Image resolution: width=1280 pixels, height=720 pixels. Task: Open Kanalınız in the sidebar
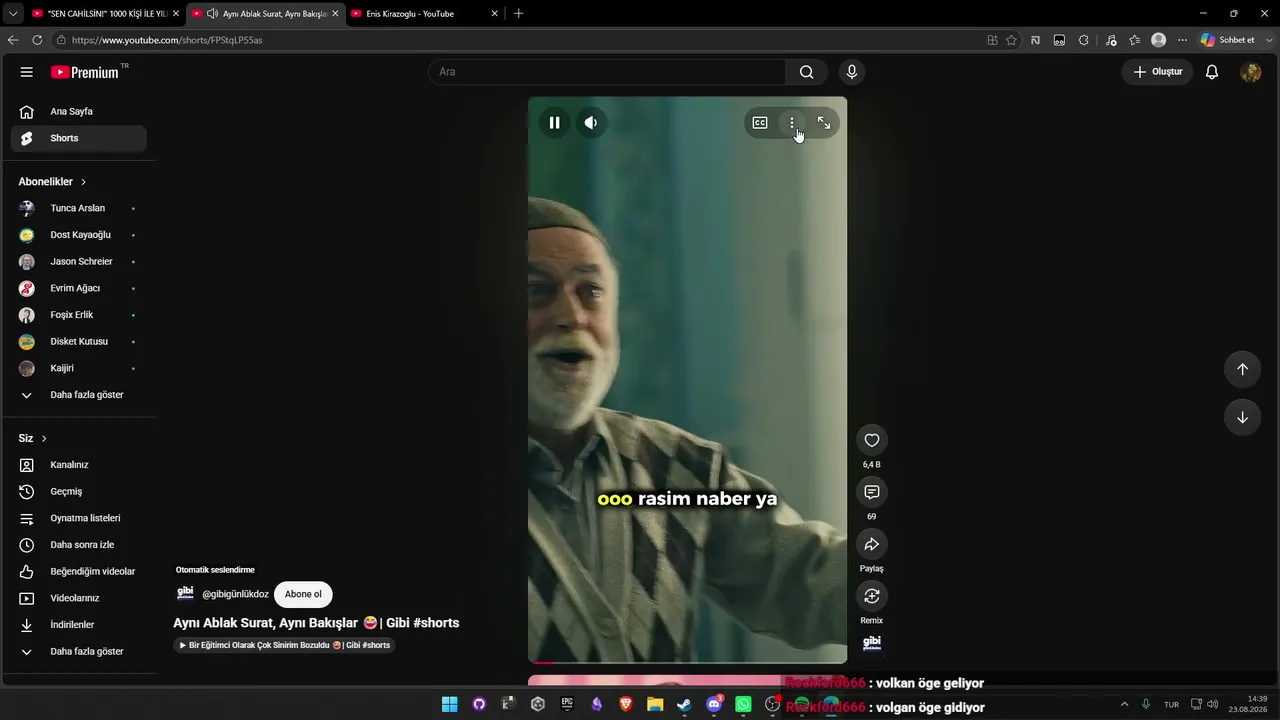(79, 465)
